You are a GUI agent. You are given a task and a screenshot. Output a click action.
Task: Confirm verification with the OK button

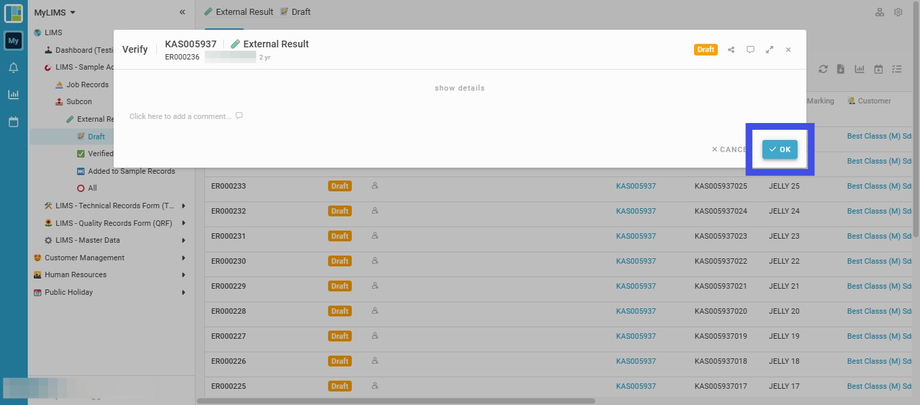point(780,149)
